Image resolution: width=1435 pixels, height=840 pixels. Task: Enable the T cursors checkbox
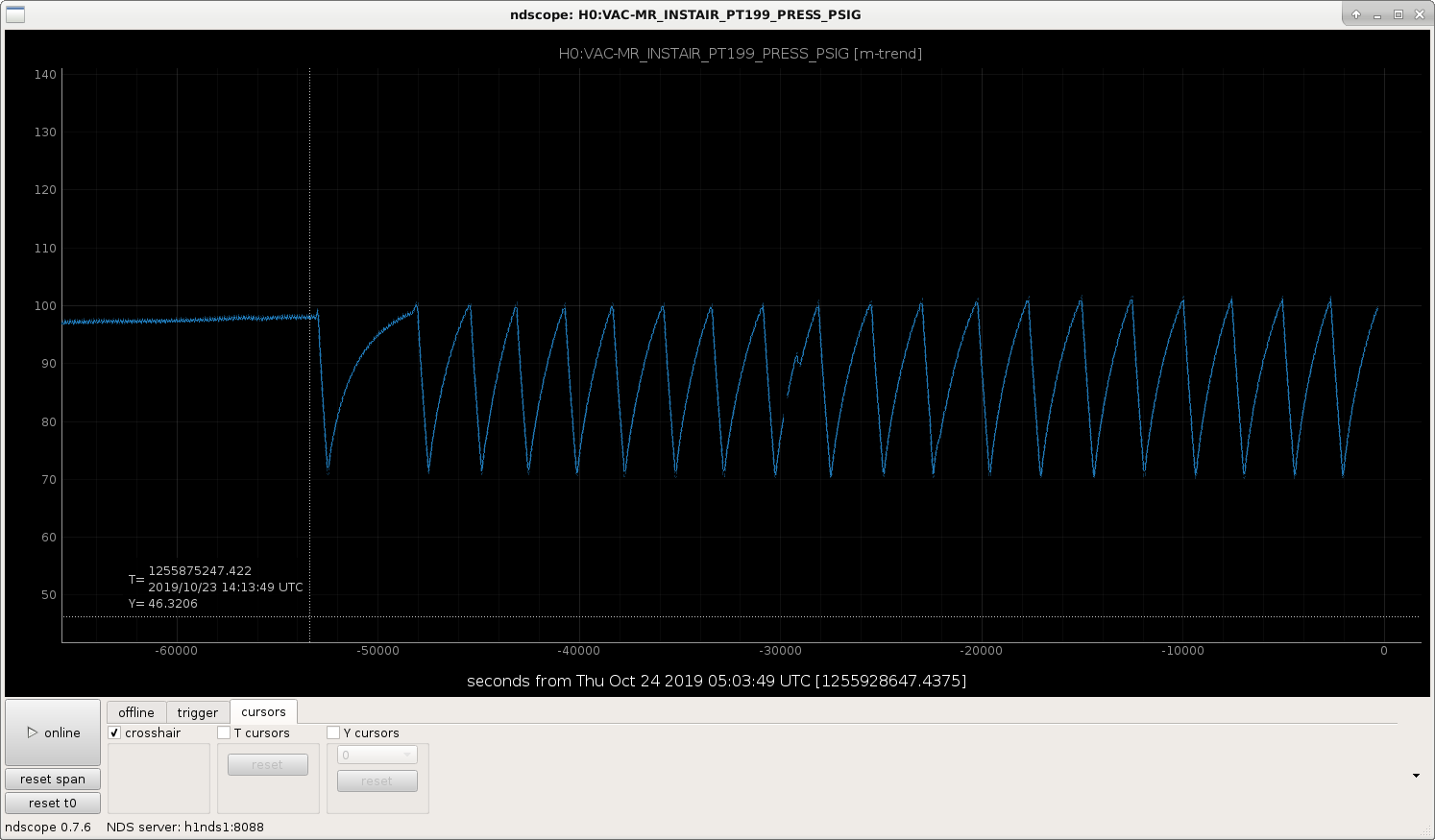click(x=224, y=732)
